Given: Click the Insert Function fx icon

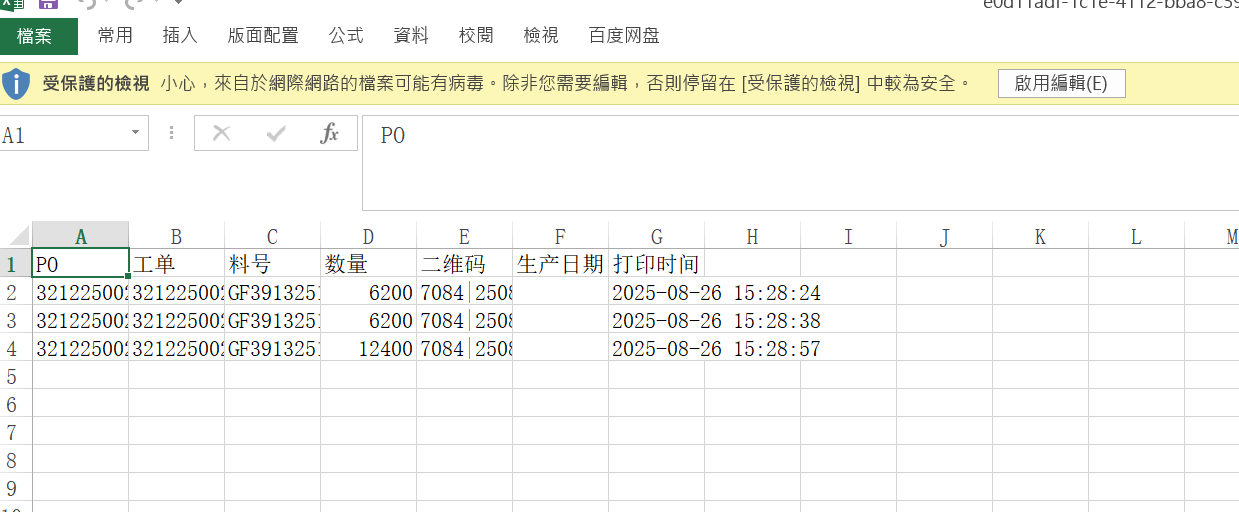Looking at the screenshot, I should (x=330, y=134).
